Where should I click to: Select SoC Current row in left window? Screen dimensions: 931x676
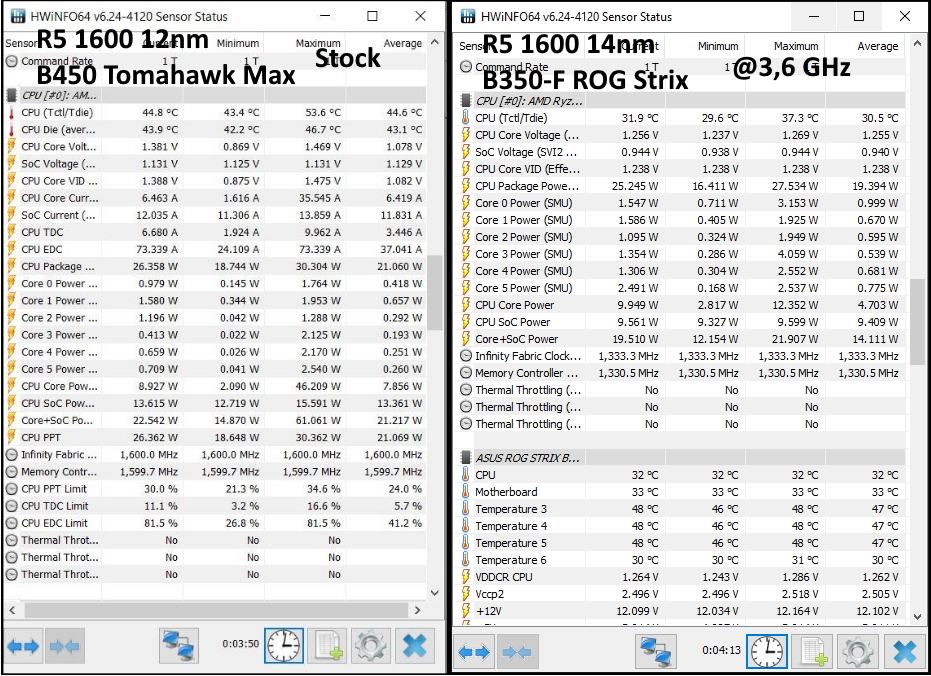[x=215, y=215]
